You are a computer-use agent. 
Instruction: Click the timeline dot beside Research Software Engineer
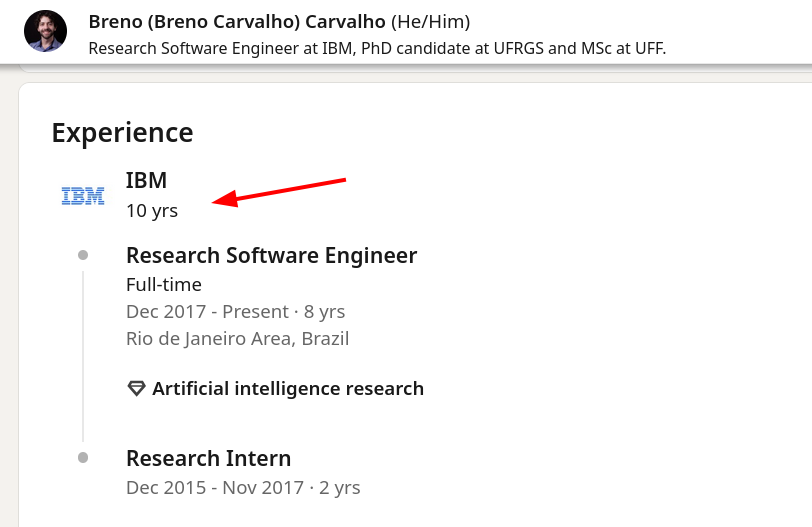pos(83,255)
